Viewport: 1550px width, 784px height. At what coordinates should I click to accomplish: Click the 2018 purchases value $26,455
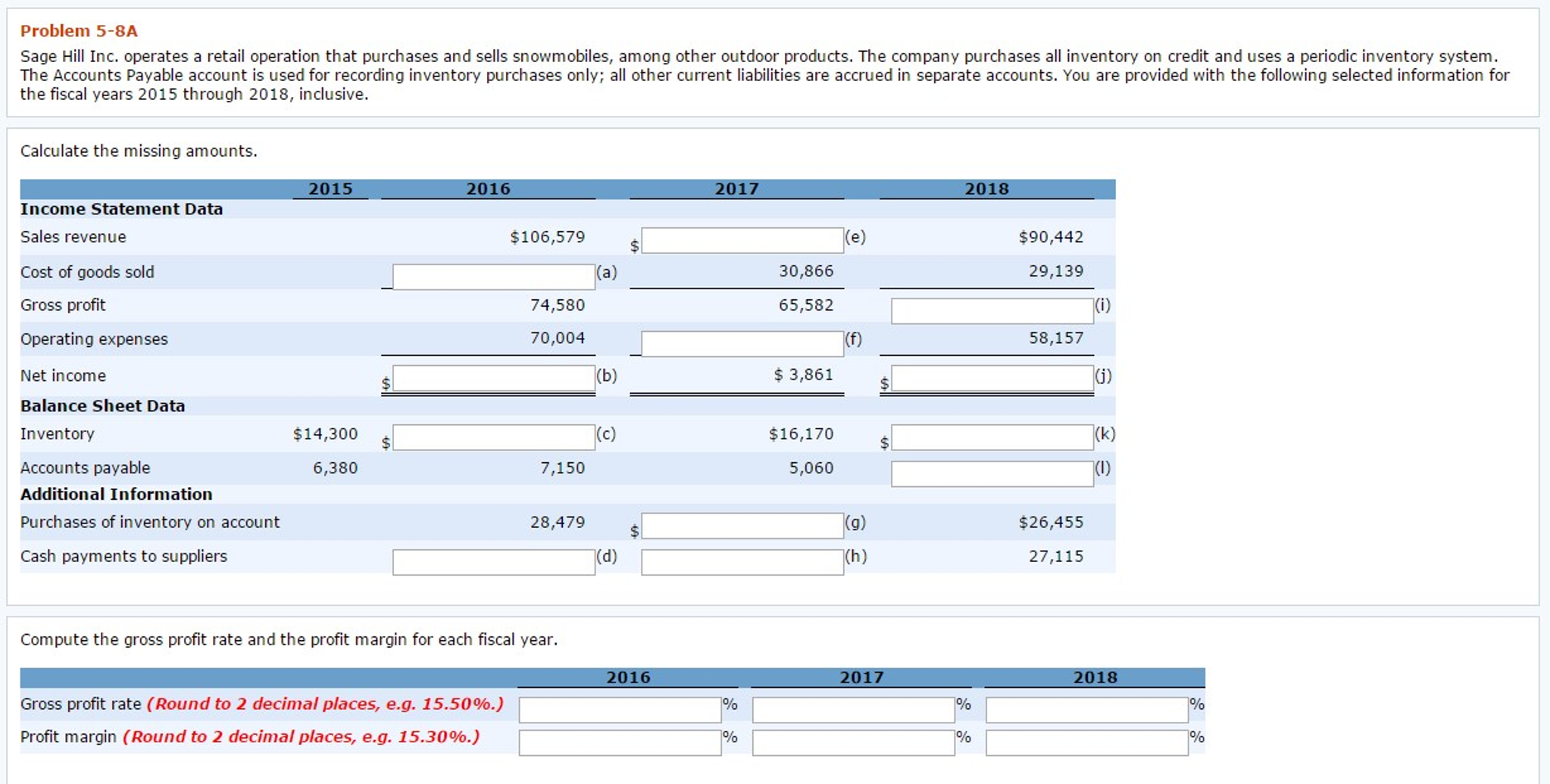click(x=1051, y=522)
